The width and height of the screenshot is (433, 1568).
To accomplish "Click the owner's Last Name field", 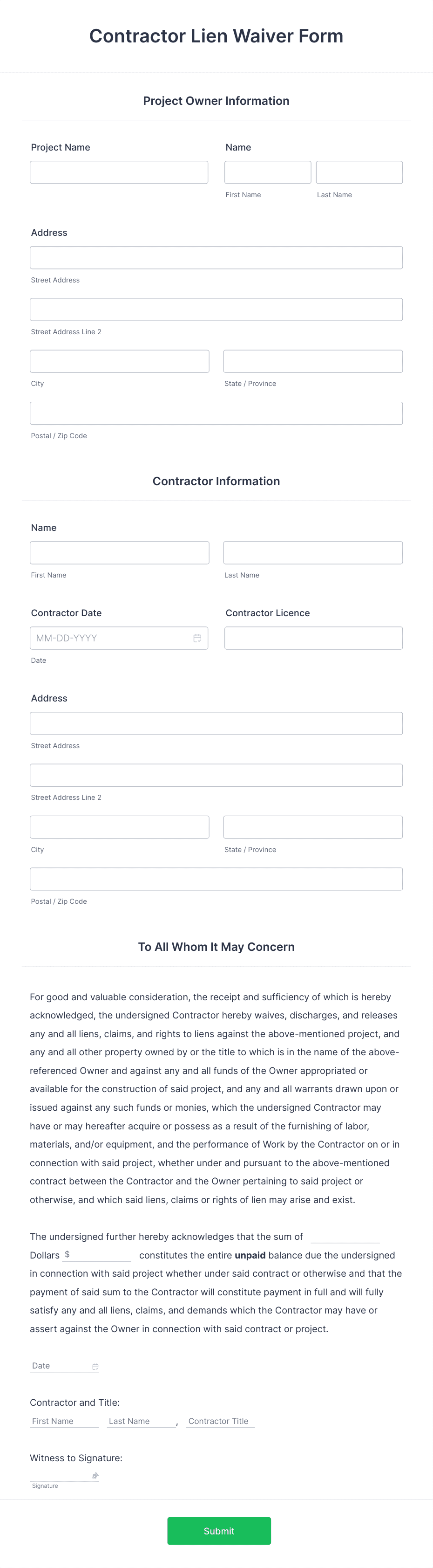I will tap(359, 172).
